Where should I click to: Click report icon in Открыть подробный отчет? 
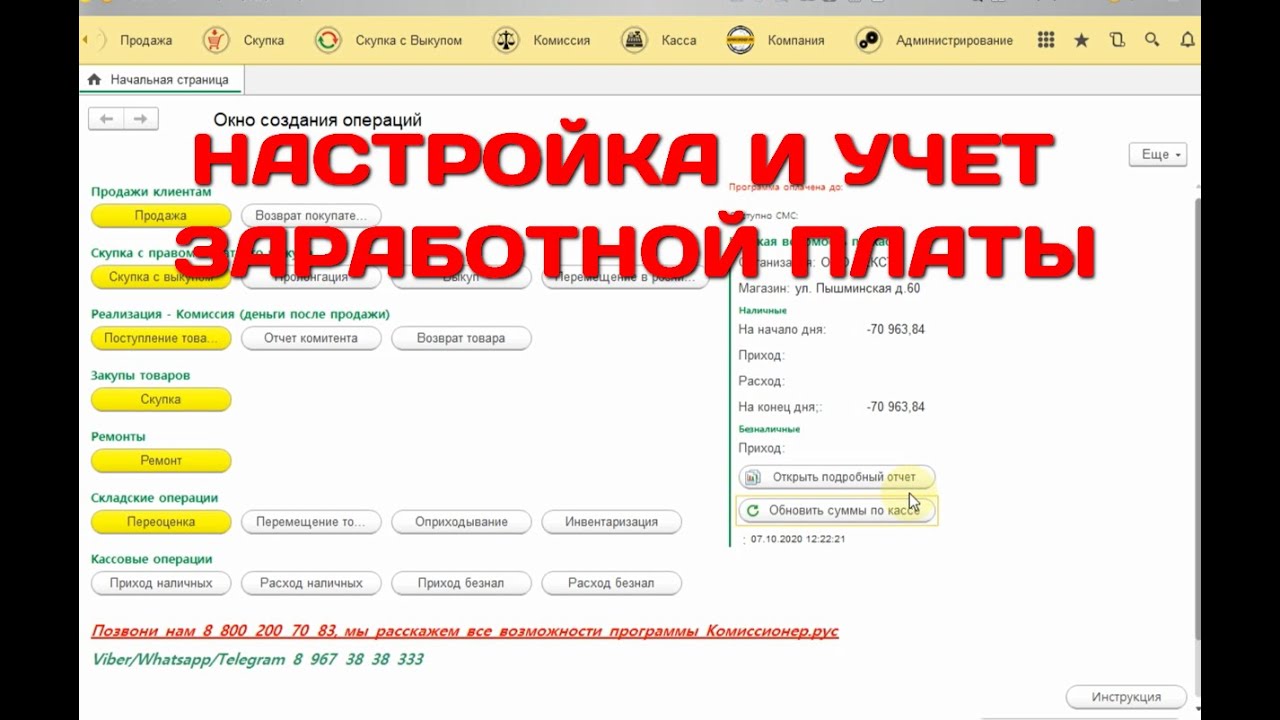coord(753,478)
